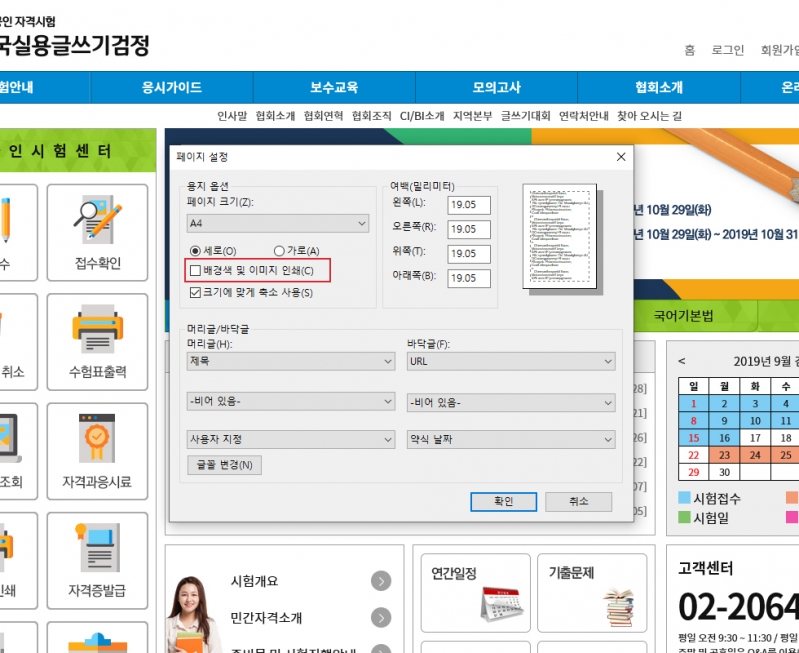Click the 로그인 link
The width and height of the screenshot is (799, 653).
728,50
